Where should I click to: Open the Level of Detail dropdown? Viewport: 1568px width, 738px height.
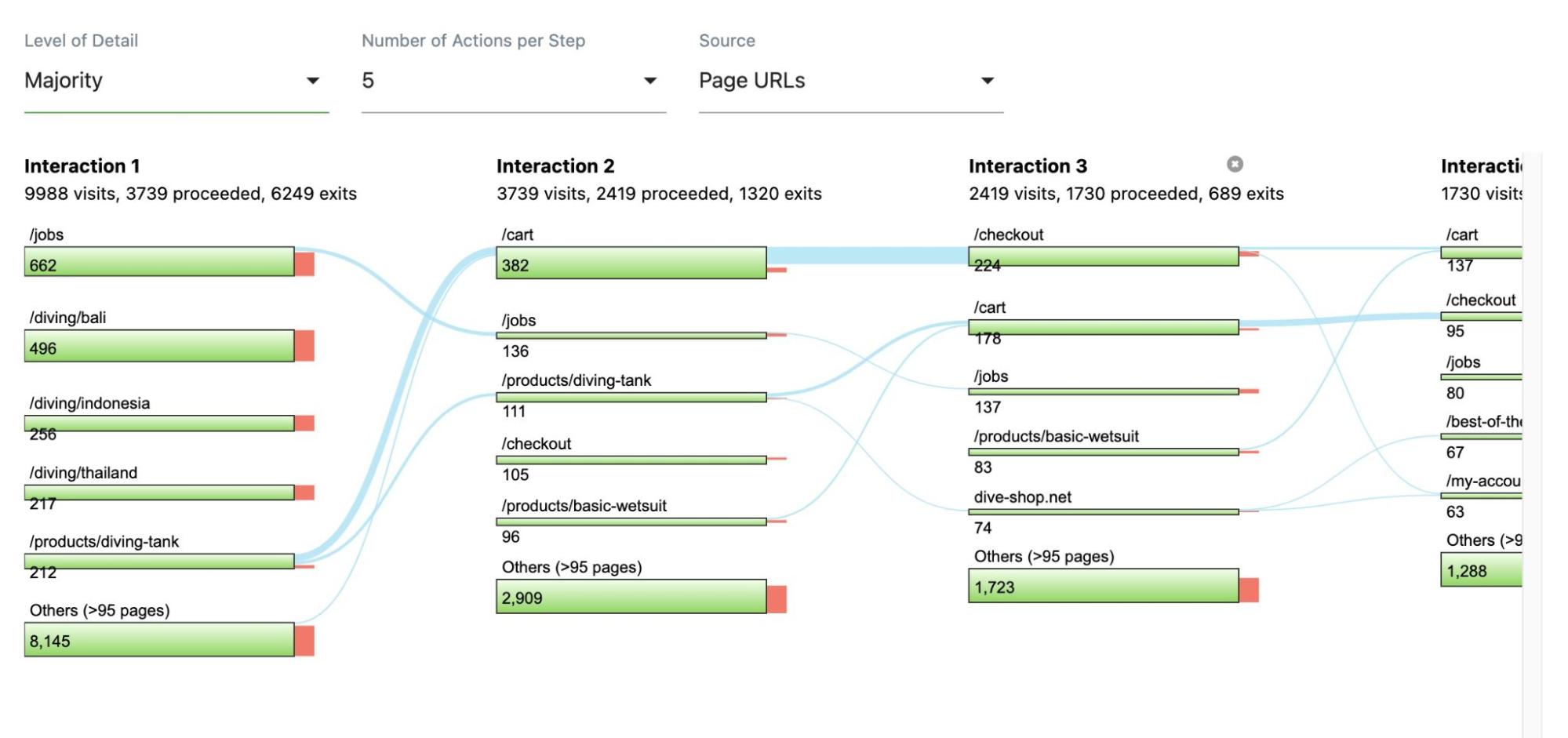[176, 81]
